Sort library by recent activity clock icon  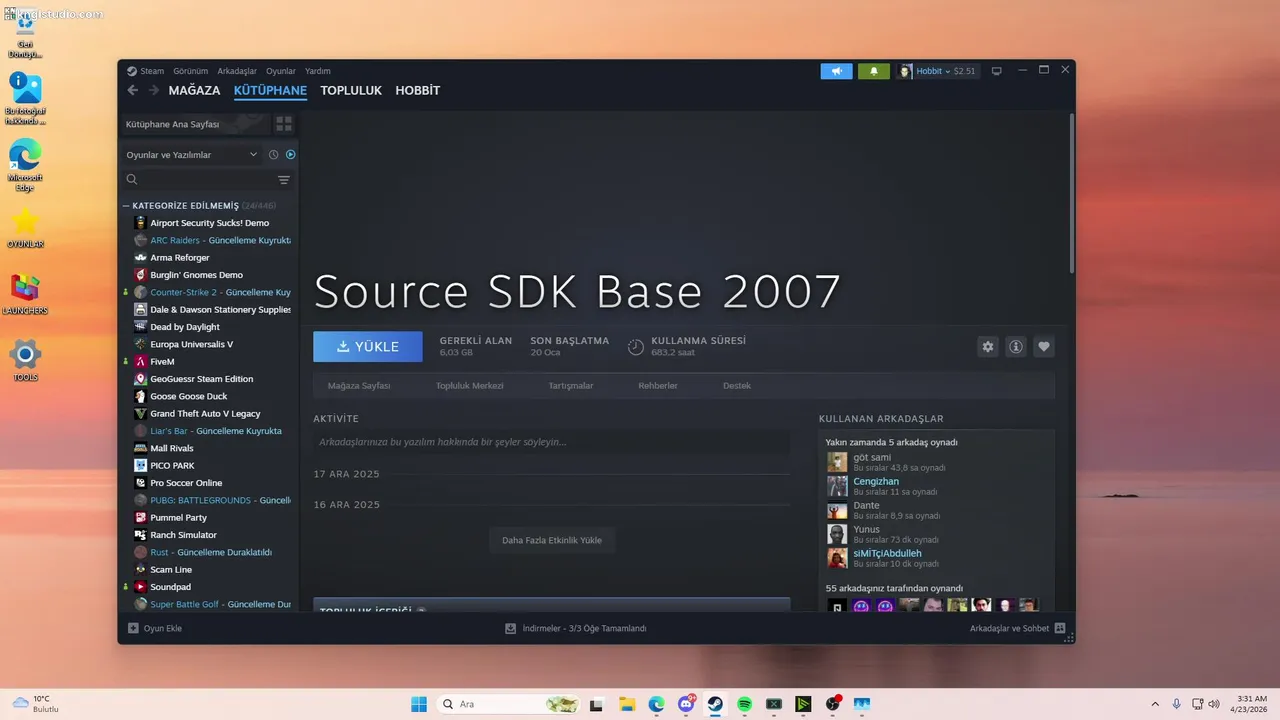tap(273, 155)
